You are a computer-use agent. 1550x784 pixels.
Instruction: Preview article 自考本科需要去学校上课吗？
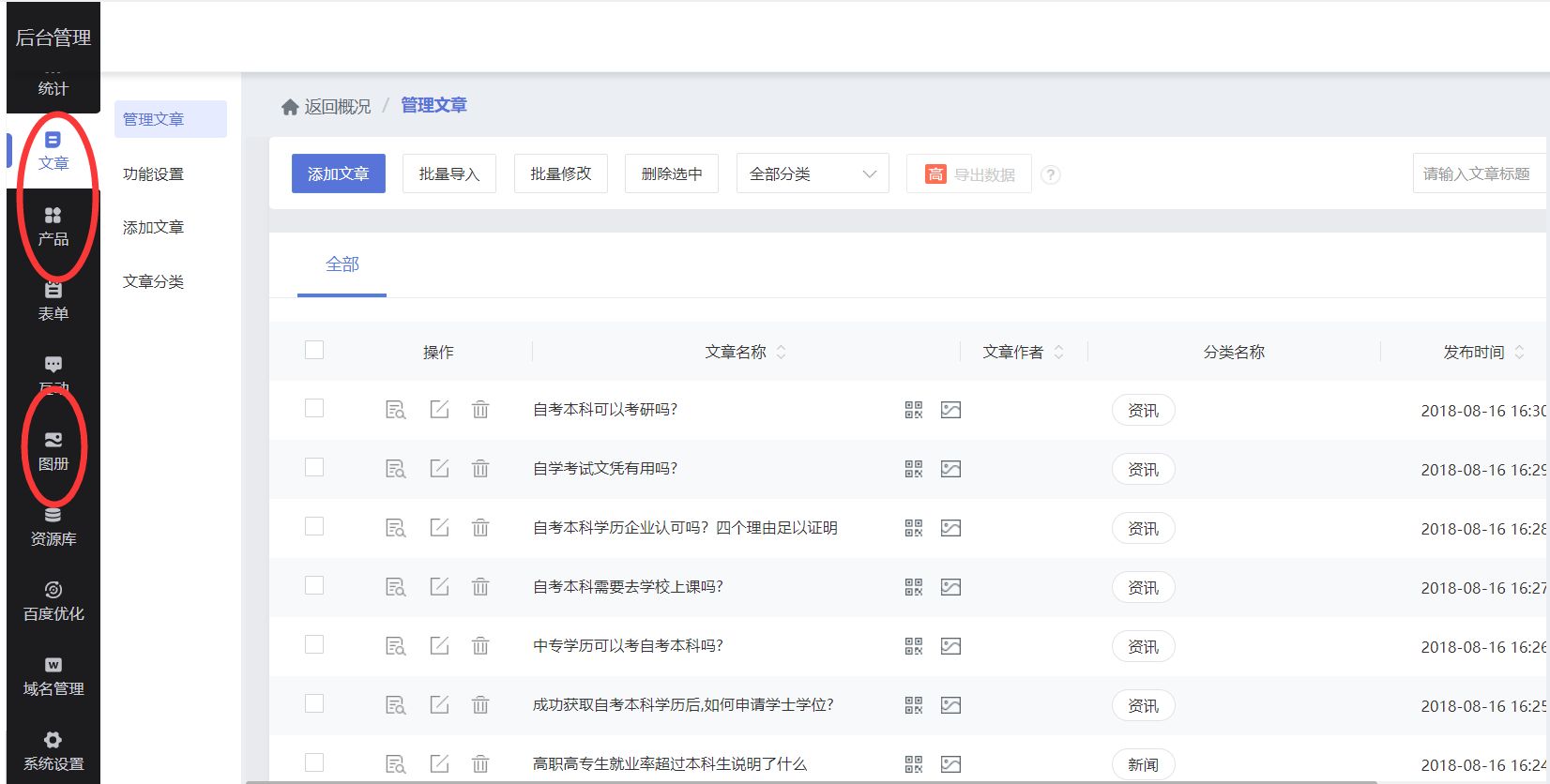point(396,587)
